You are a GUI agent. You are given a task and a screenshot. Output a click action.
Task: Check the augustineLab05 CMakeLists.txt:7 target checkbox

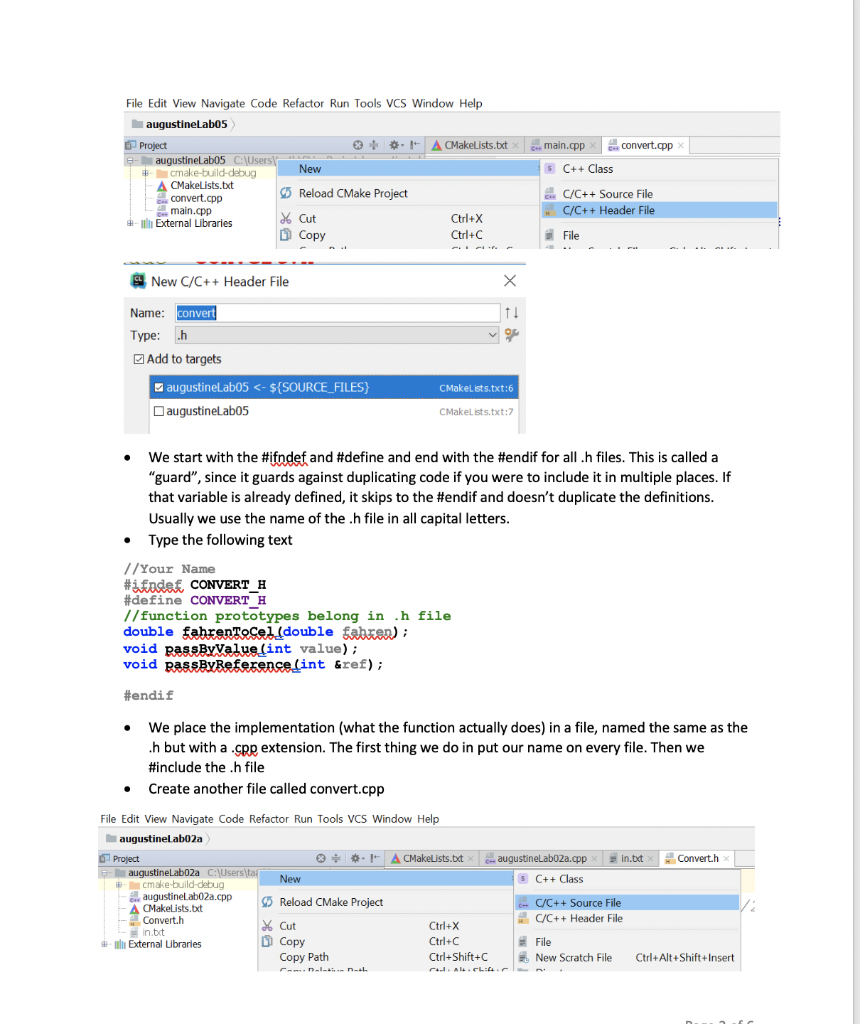click(158, 411)
